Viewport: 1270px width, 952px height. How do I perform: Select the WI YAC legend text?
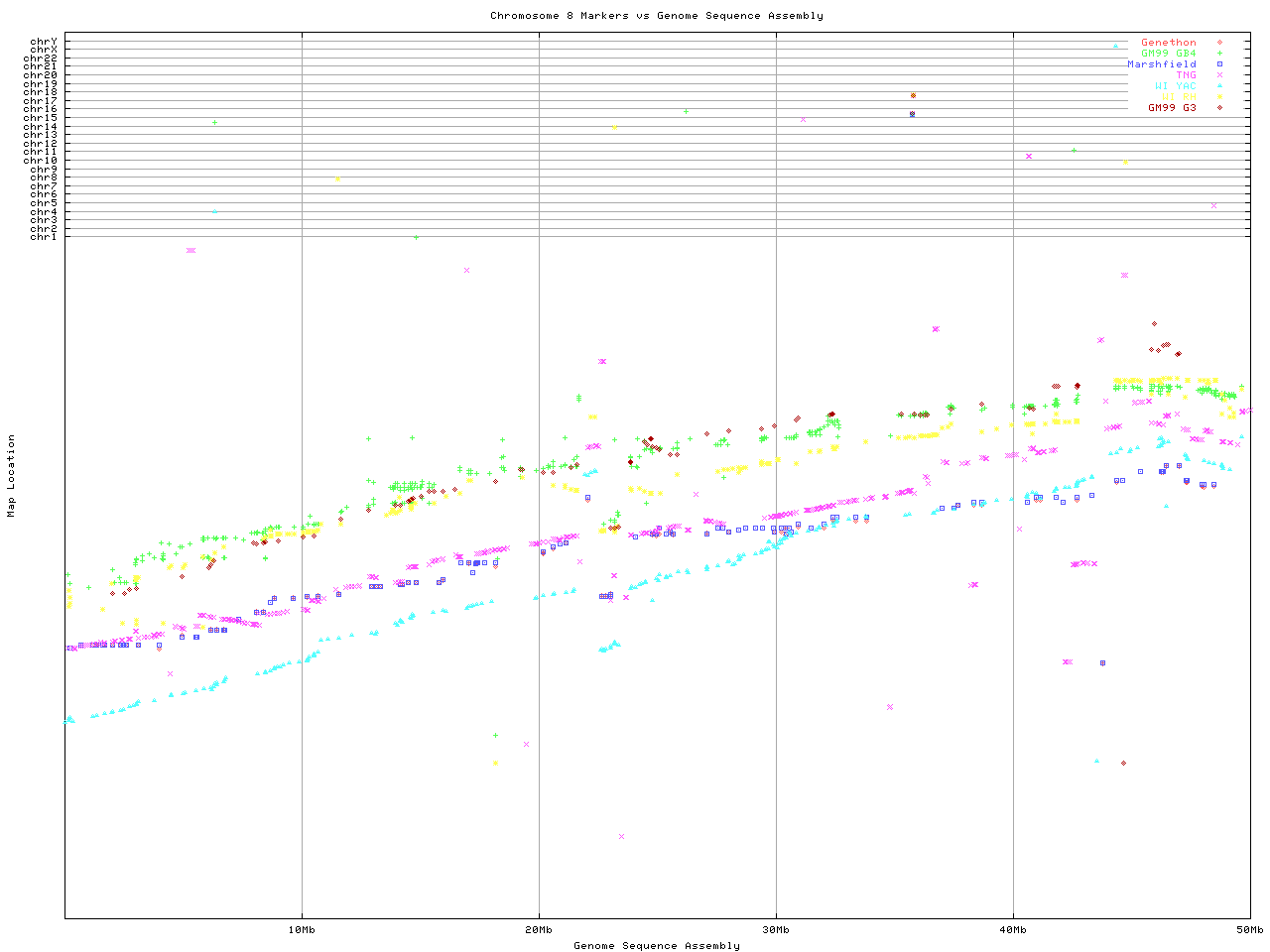coord(1175,86)
